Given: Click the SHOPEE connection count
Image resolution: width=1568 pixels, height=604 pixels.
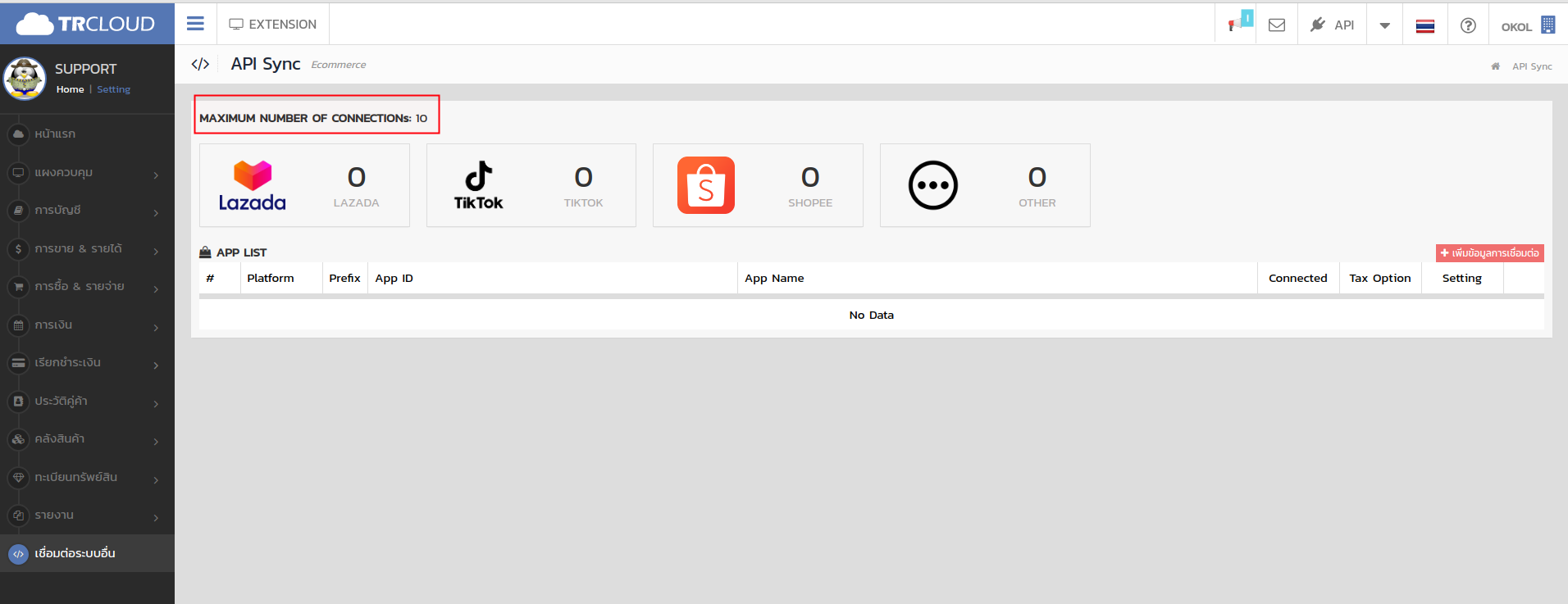Looking at the screenshot, I should click(810, 177).
